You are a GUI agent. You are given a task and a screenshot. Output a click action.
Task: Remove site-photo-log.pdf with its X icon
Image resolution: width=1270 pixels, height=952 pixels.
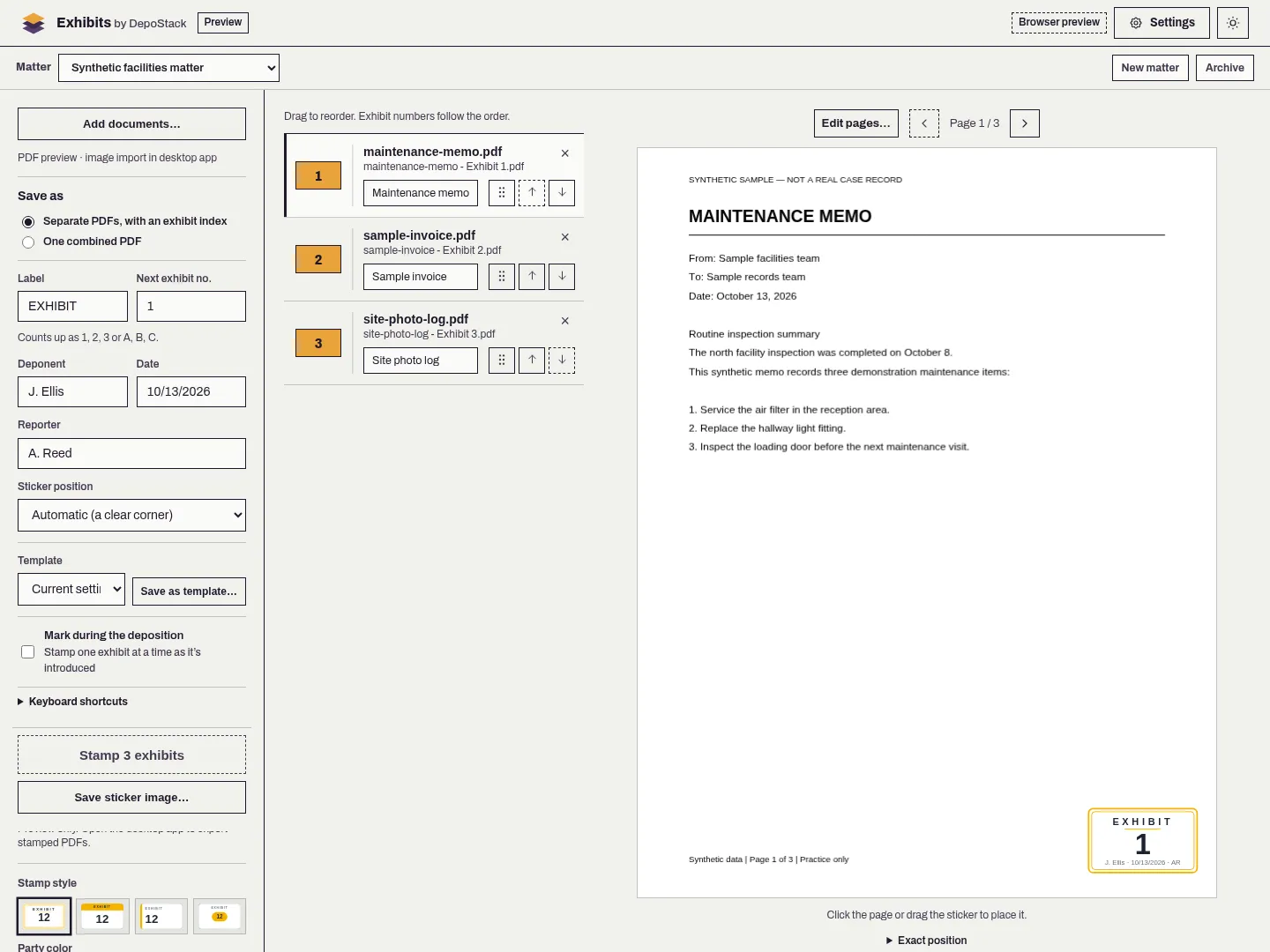click(565, 321)
